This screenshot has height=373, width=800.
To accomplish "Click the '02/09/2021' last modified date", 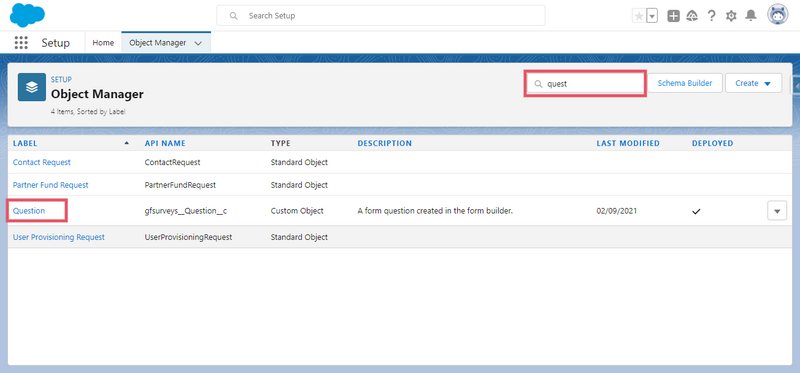I will click(616, 211).
